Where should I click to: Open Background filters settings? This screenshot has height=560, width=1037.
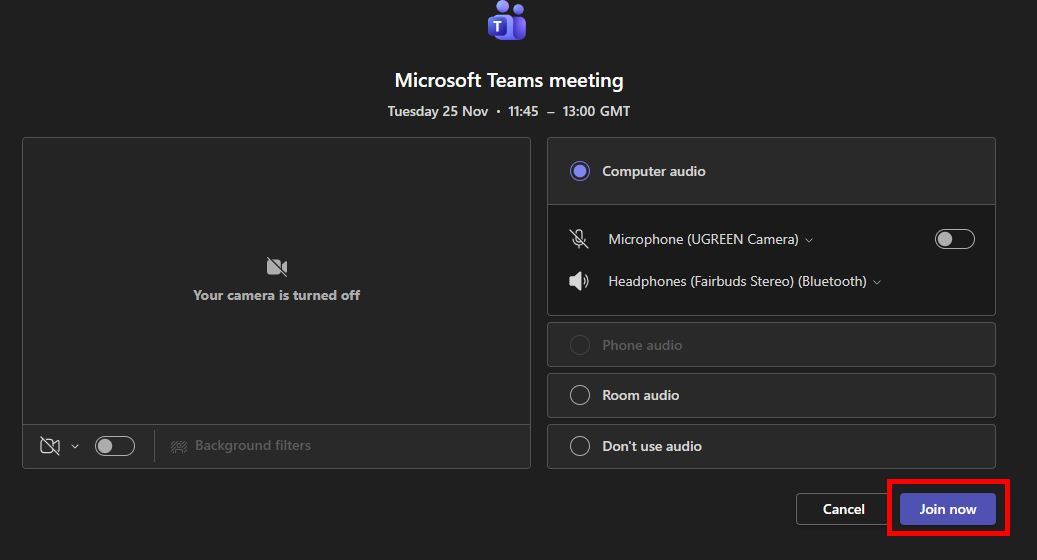tap(252, 446)
